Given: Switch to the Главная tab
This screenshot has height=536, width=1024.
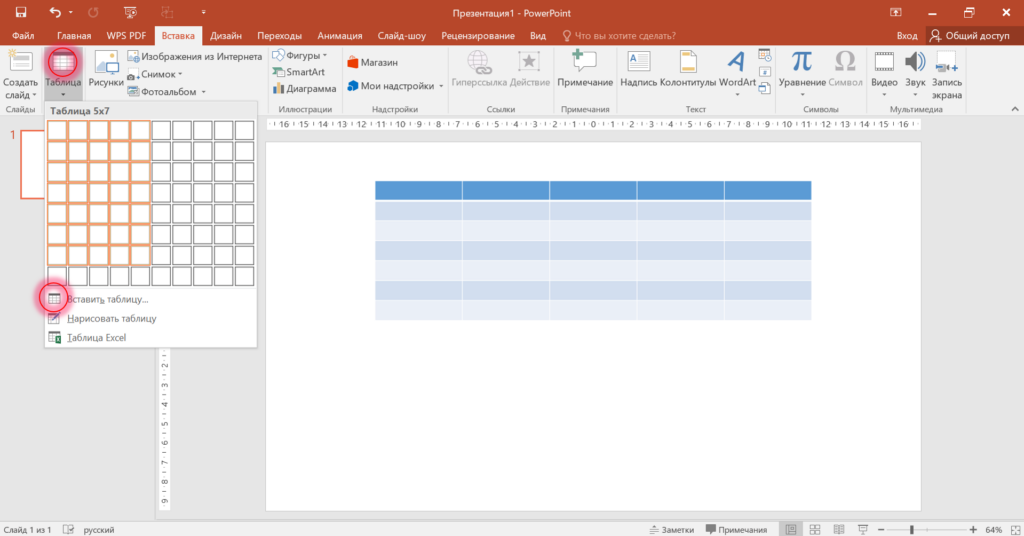Looking at the screenshot, I should tap(74, 36).
